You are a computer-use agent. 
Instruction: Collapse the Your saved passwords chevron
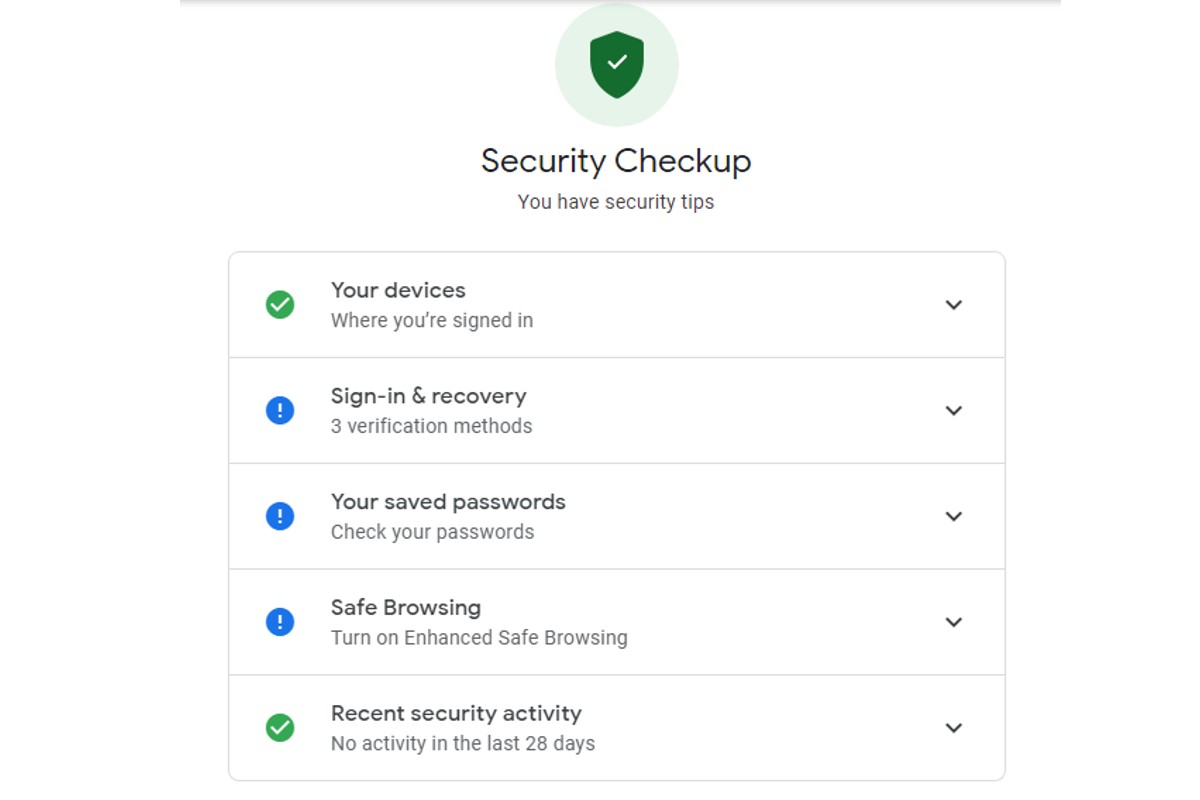(954, 516)
